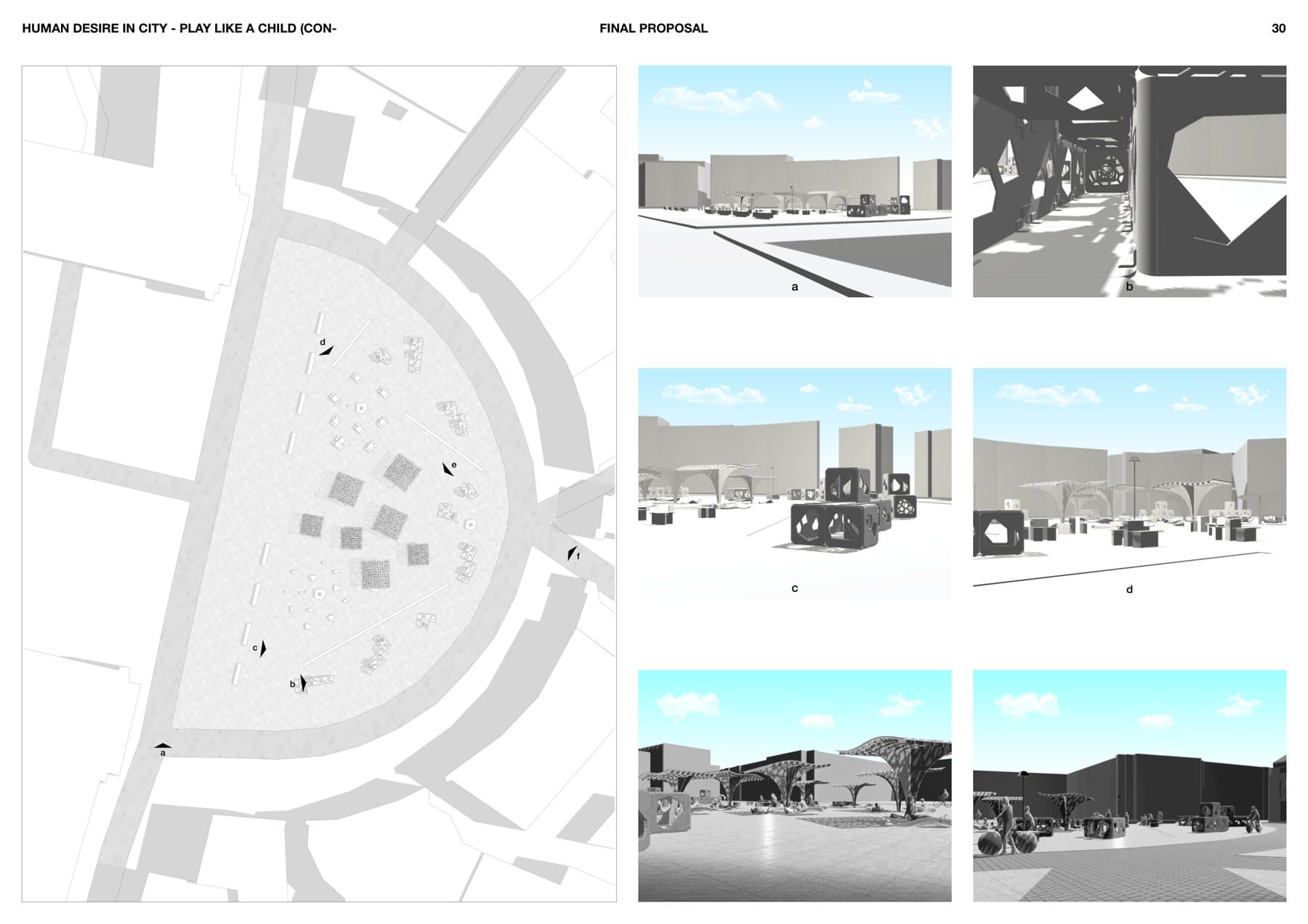Click the view arrow marker labeled d
The image size is (1308, 924).
click(326, 351)
